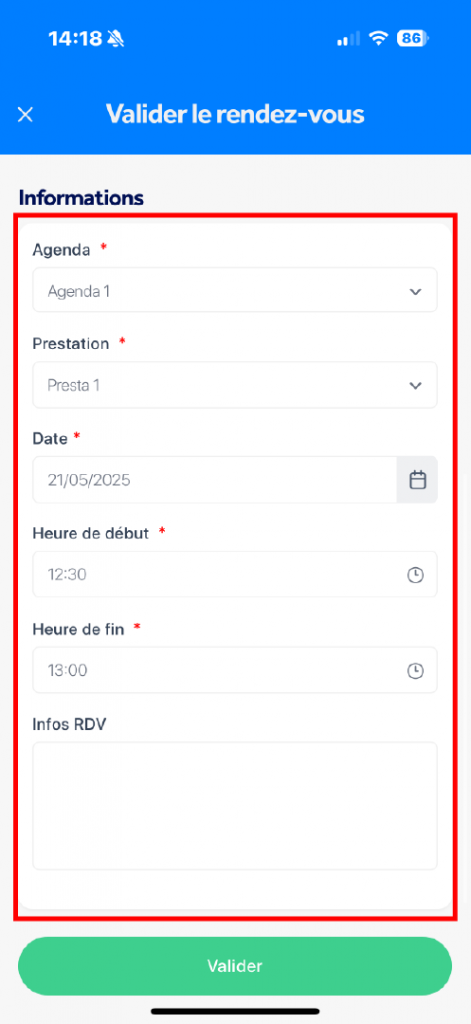Screen dimensions: 471x1024
Task: Open the calendar icon beside Date field
Action: pyautogui.click(x=417, y=480)
